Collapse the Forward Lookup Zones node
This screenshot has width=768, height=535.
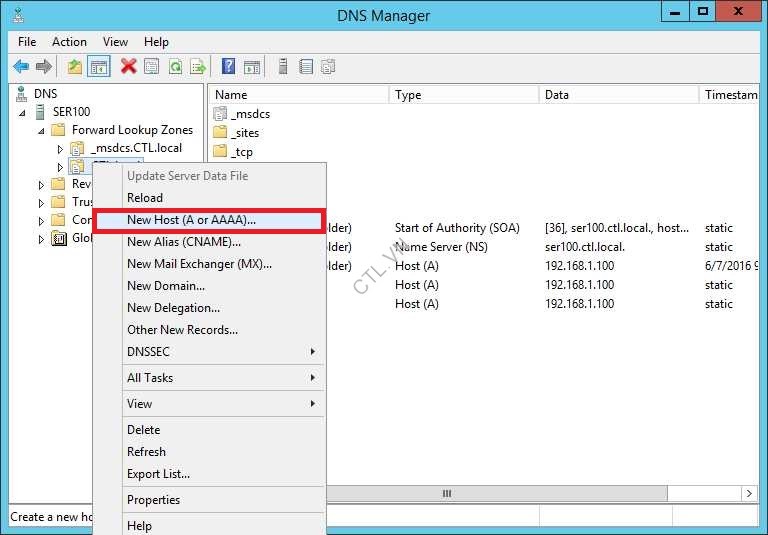41,131
